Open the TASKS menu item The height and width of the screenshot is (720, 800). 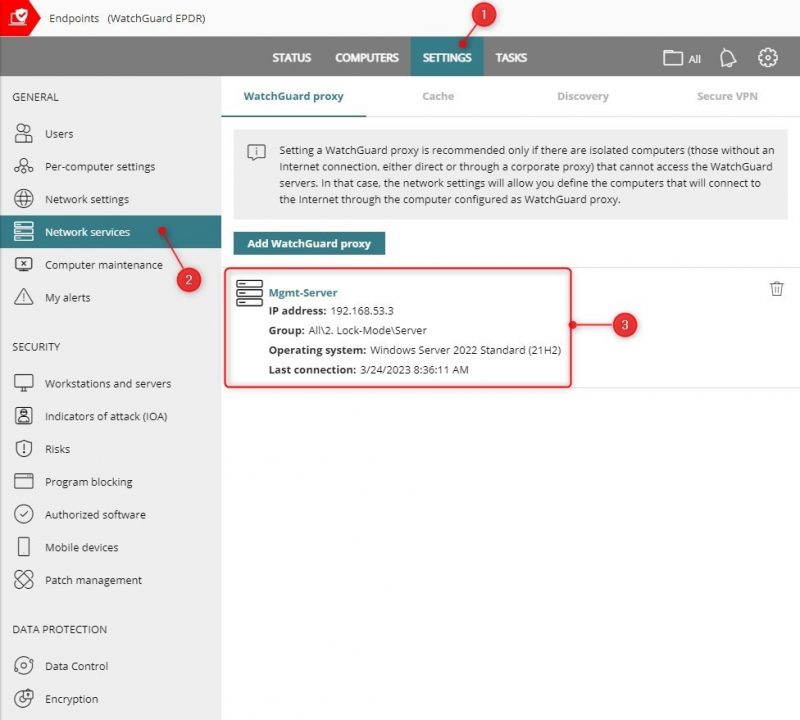511,58
